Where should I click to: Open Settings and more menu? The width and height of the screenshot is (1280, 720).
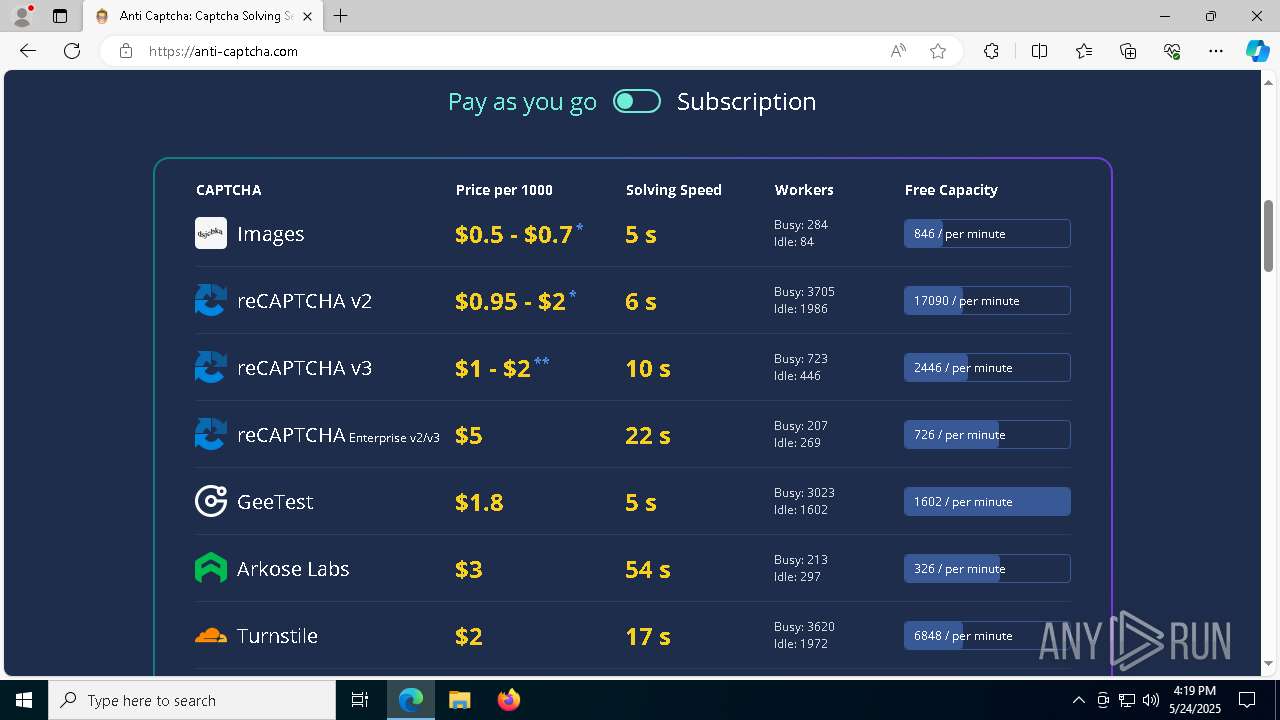pos(1216,51)
